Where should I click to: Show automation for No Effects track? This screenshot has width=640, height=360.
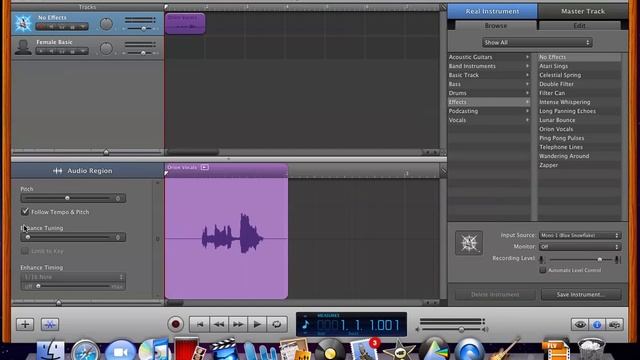(83, 27)
